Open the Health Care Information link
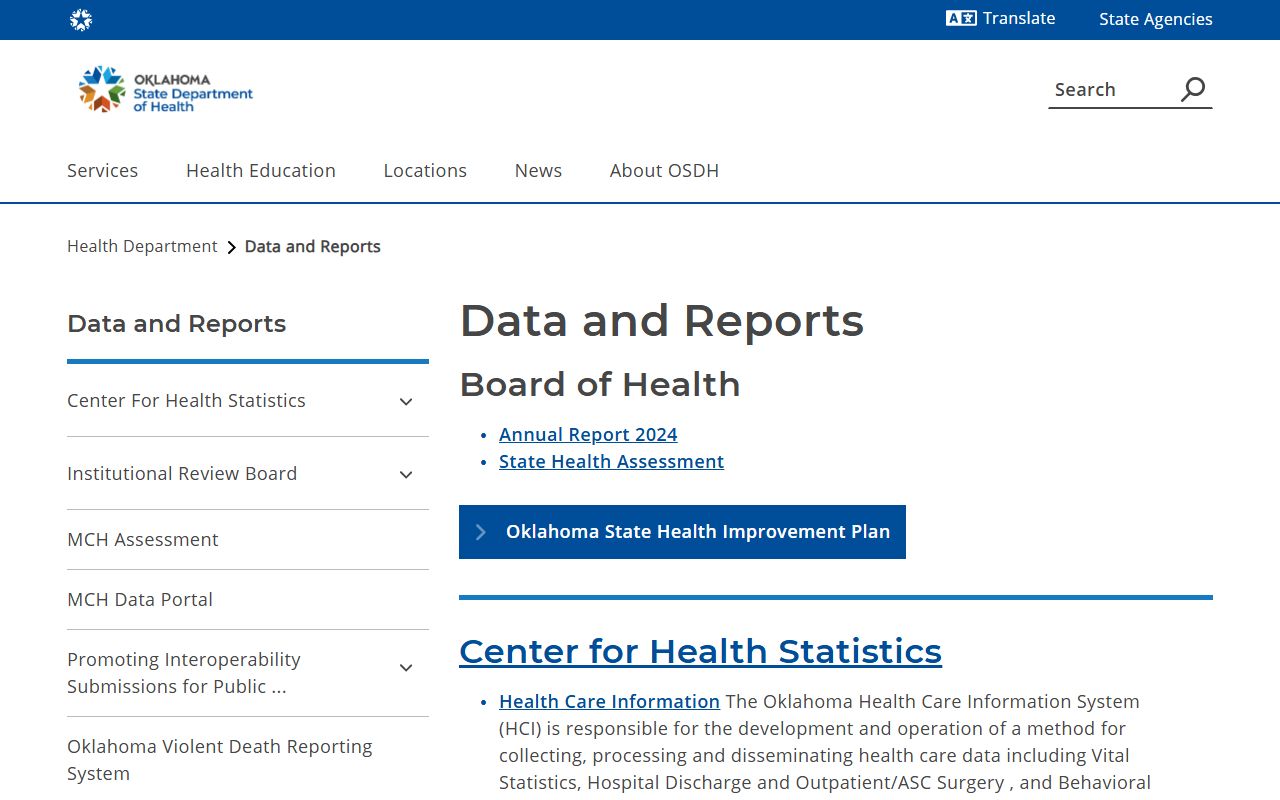This screenshot has width=1280, height=800. pyautogui.click(x=609, y=701)
